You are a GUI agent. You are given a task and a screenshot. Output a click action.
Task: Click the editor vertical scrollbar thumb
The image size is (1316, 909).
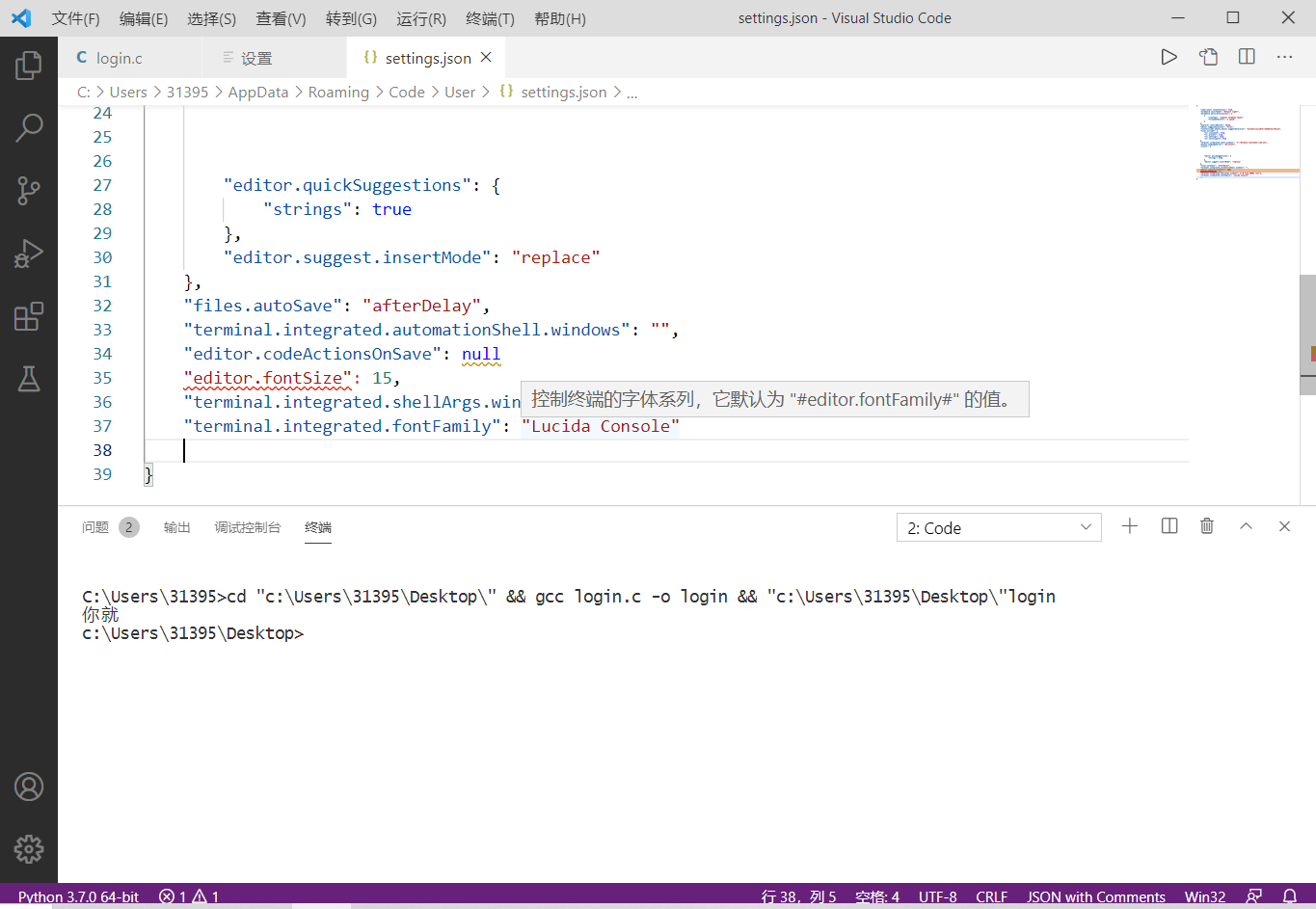[1307, 334]
